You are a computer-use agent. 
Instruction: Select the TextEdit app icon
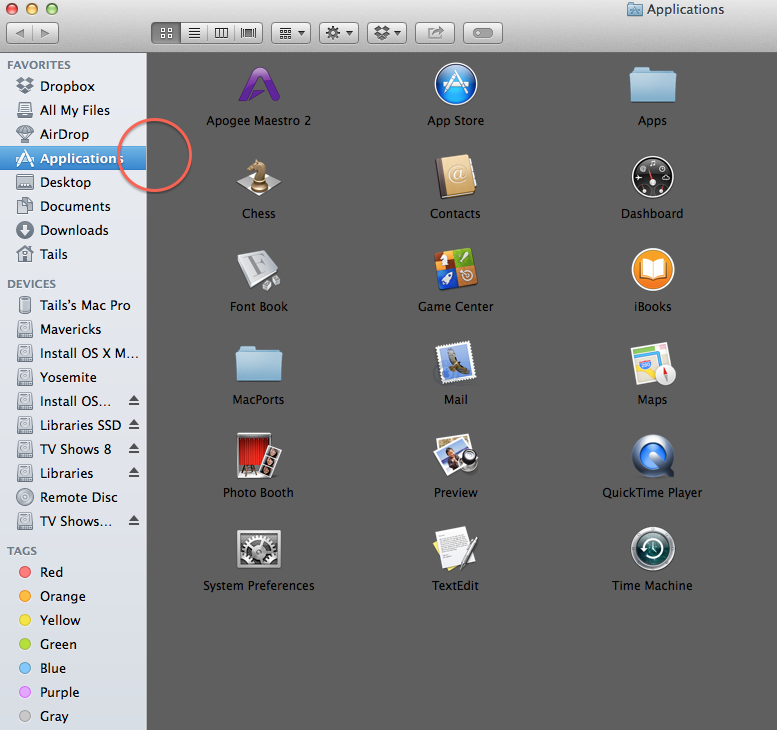[455, 548]
